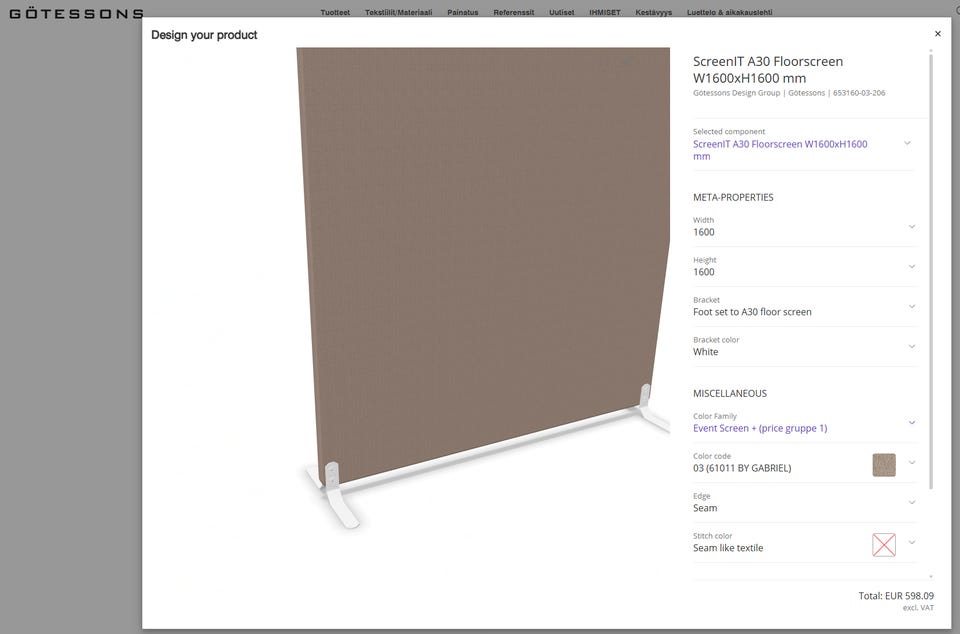Open the Tekstiilit/Materiaali menu
The image size is (960, 634).
click(x=399, y=12)
